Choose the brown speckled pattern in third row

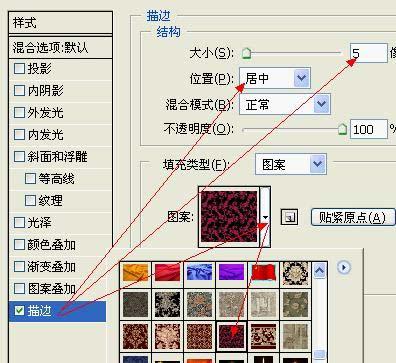coord(199,336)
